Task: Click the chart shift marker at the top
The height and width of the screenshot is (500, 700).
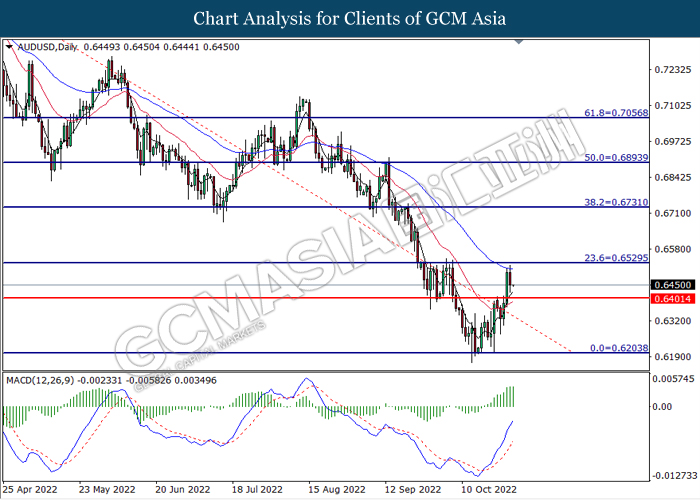Action: coord(518,42)
